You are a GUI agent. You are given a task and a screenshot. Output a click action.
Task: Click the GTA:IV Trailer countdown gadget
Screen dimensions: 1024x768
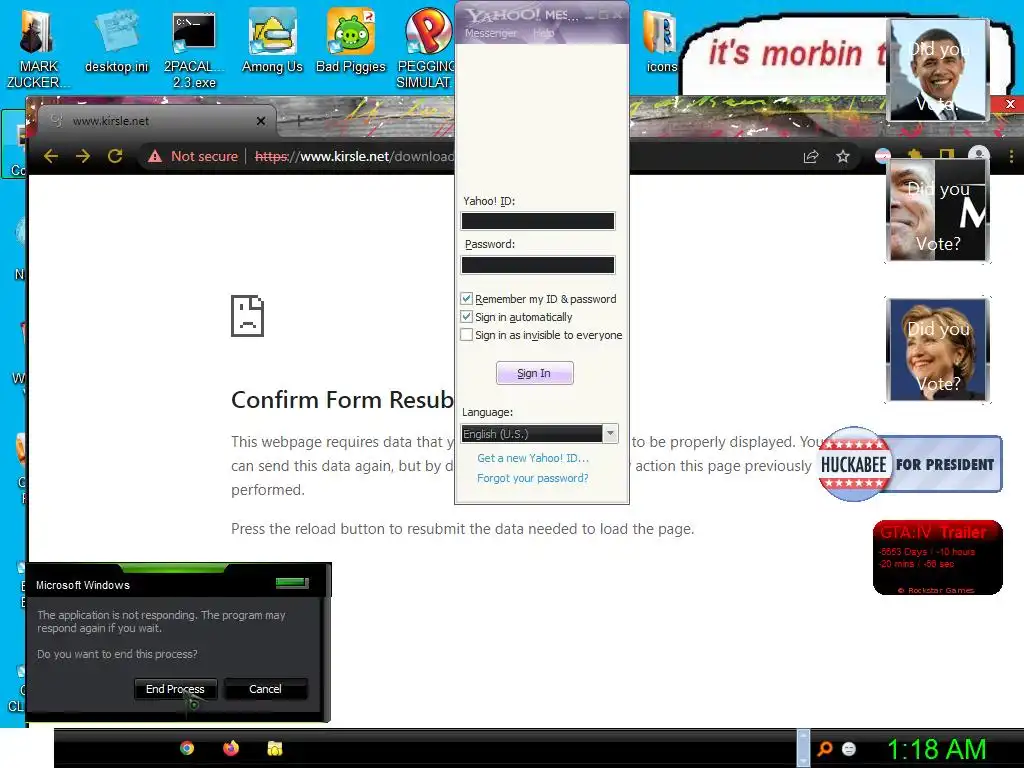938,558
